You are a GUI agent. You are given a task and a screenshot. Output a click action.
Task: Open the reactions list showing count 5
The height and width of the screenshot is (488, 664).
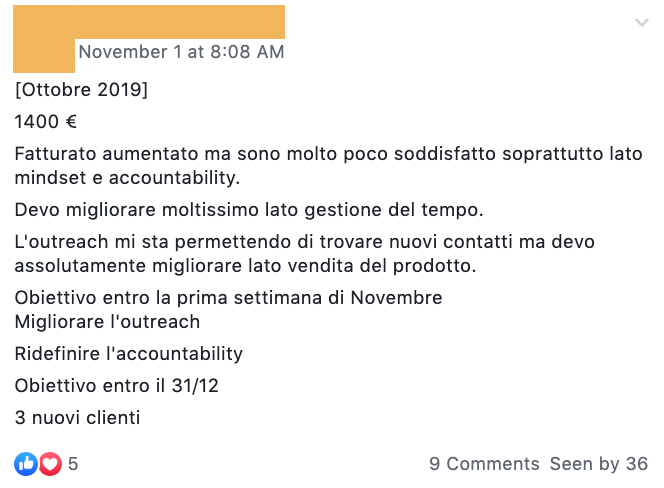[x=73, y=463]
